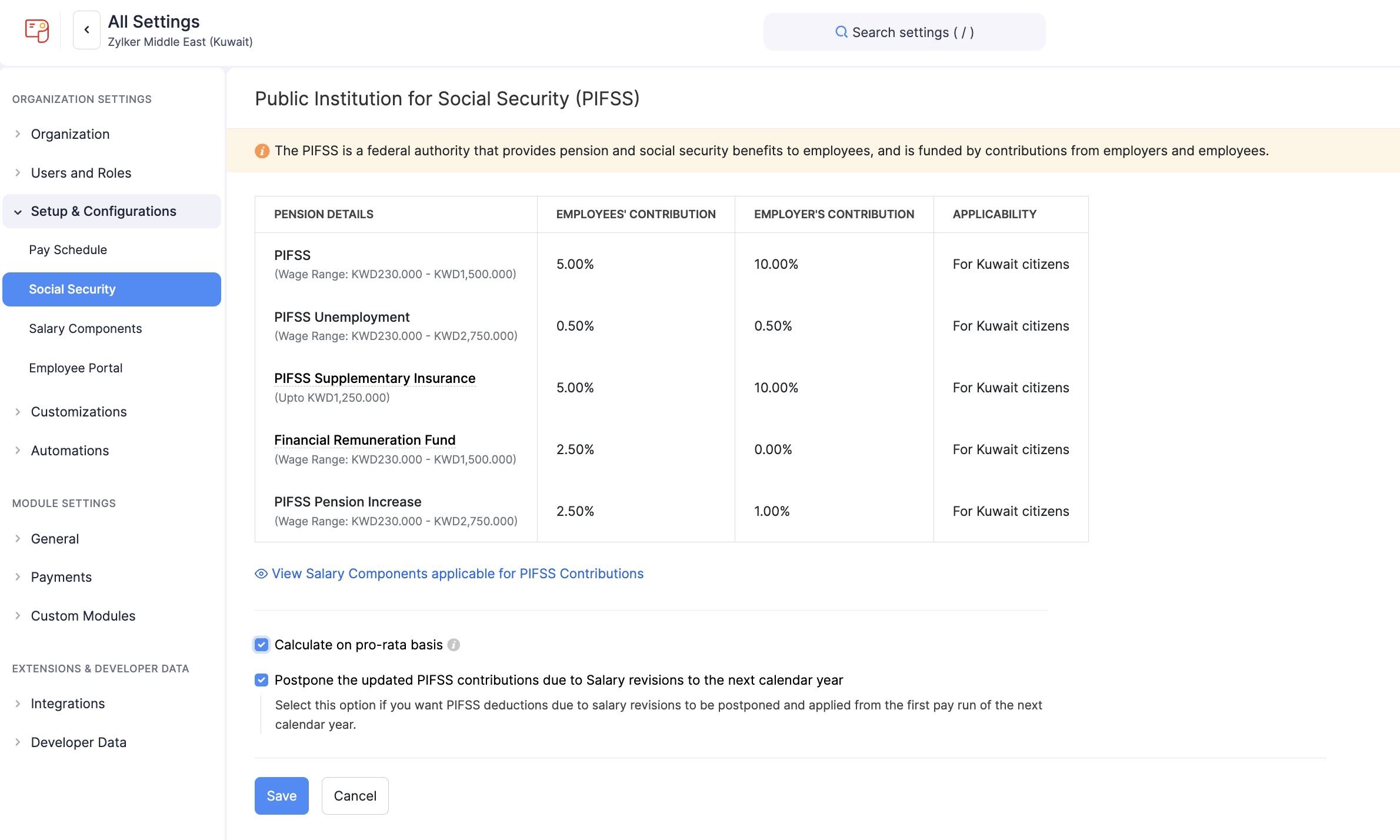Open Salary Components settings

tap(85, 328)
